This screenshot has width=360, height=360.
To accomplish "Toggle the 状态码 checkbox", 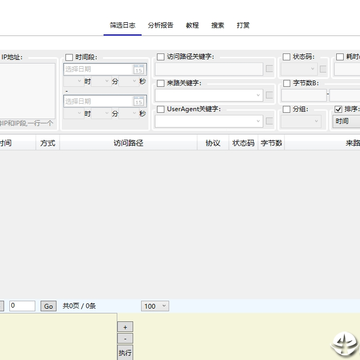I will (287, 57).
